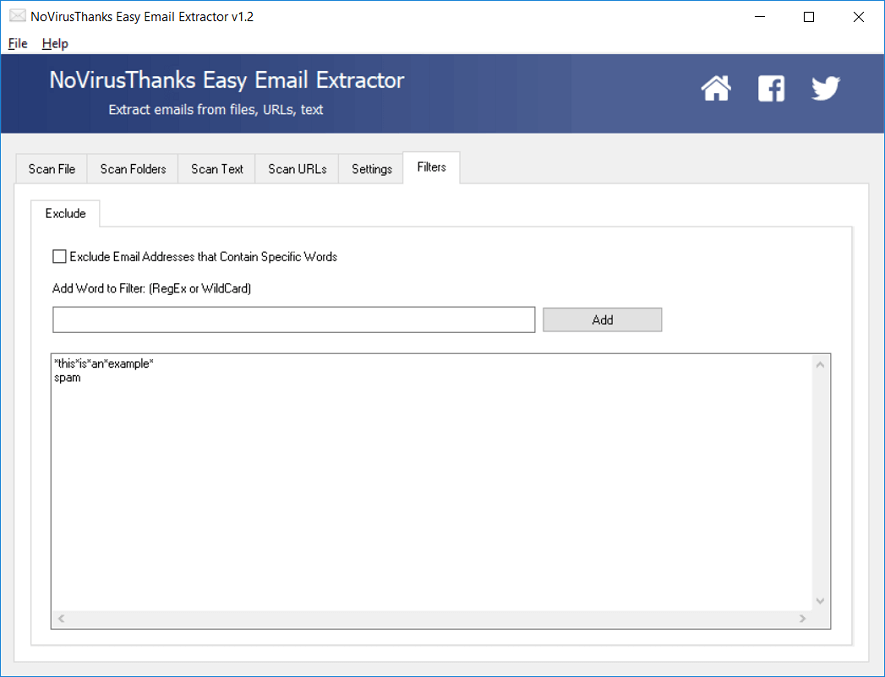
Task: Select the Filters tab
Action: pyautogui.click(x=431, y=167)
